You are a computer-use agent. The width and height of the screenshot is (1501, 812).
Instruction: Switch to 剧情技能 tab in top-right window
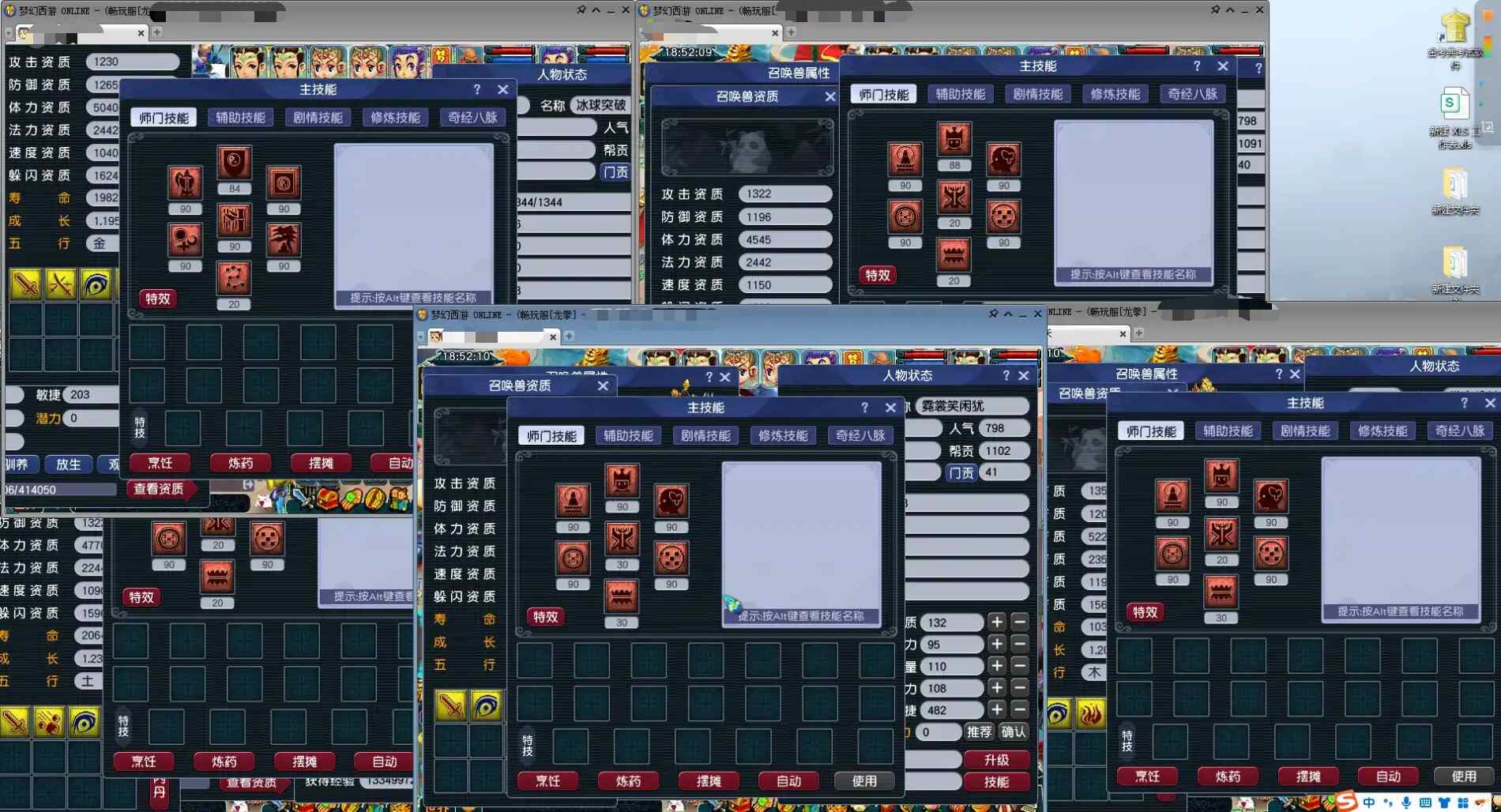(x=1038, y=94)
